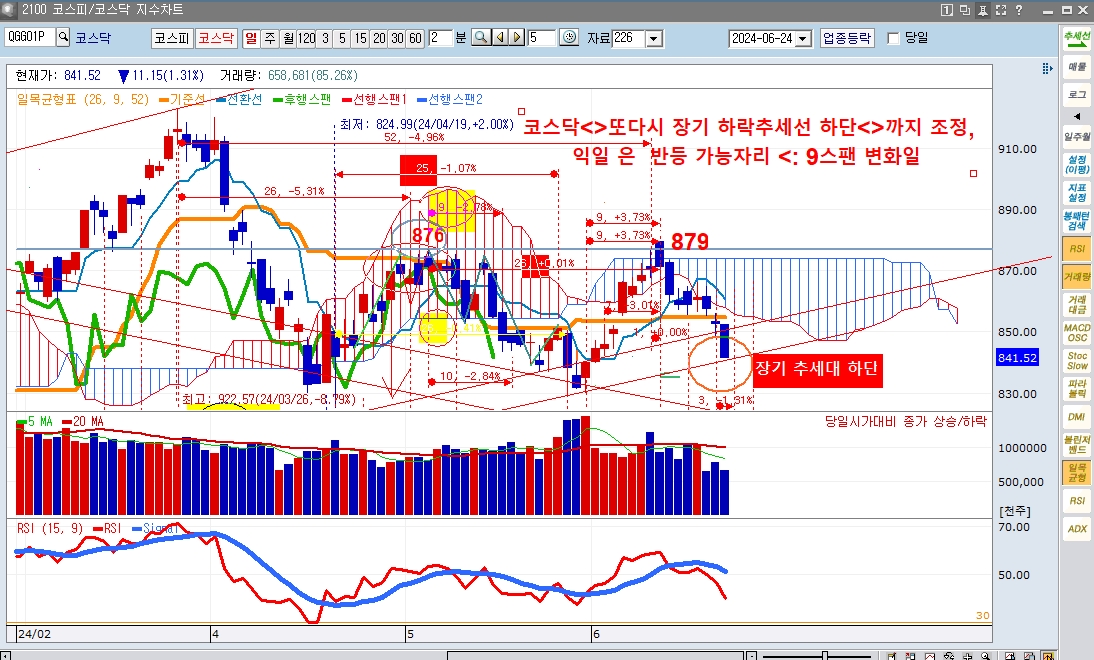Enable the 당일 checkbox
This screenshot has height=660, width=1094.
(x=893, y=38)
